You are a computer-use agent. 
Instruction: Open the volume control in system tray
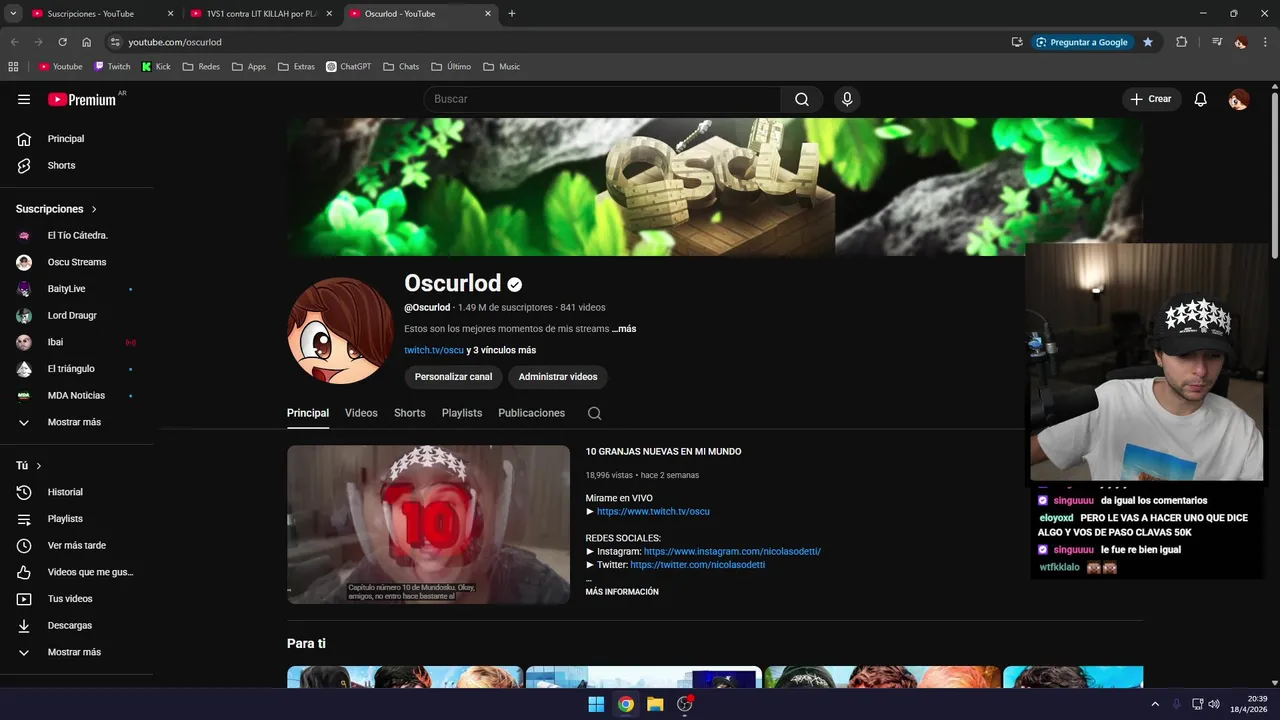click(1214, 704)
